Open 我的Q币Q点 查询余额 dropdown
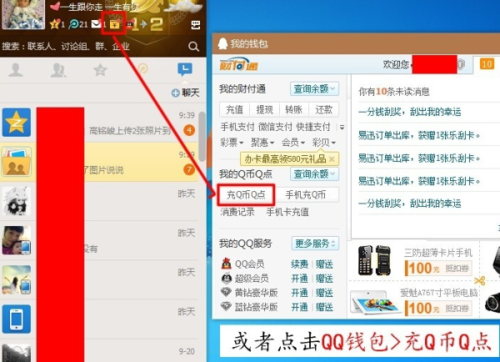The image size is (500, 362). point(314,174)
